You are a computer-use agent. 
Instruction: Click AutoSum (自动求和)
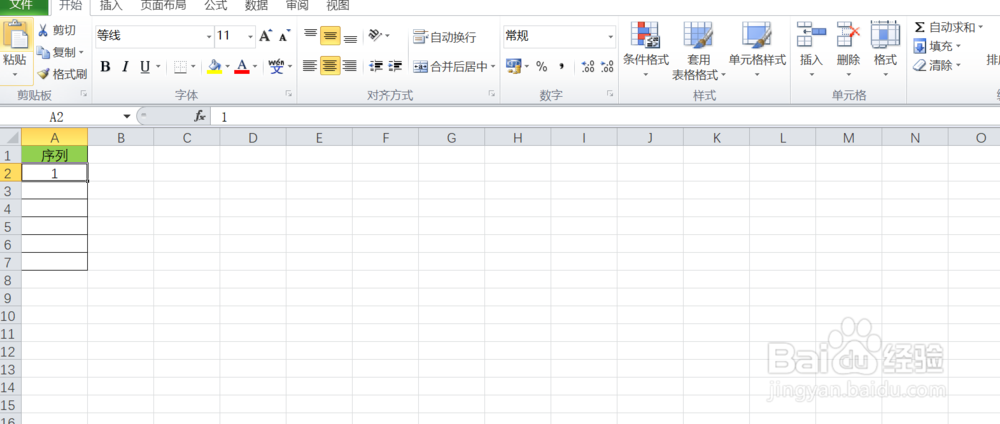[x=944, y=27]
